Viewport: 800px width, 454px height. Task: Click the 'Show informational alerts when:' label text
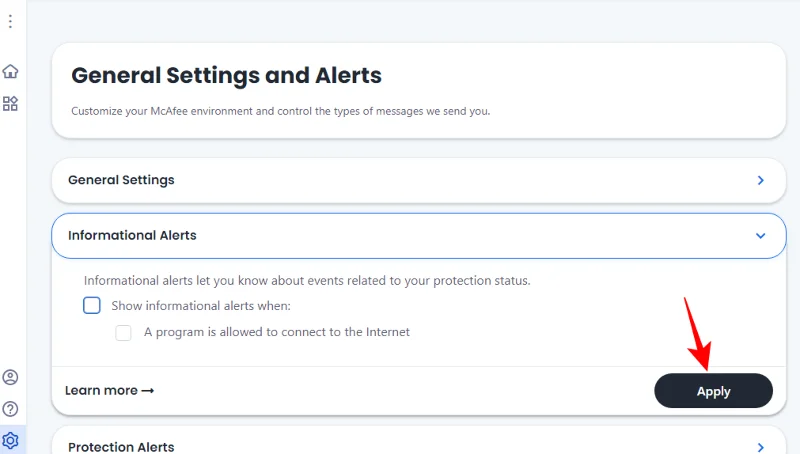click(x=200, y=306)
